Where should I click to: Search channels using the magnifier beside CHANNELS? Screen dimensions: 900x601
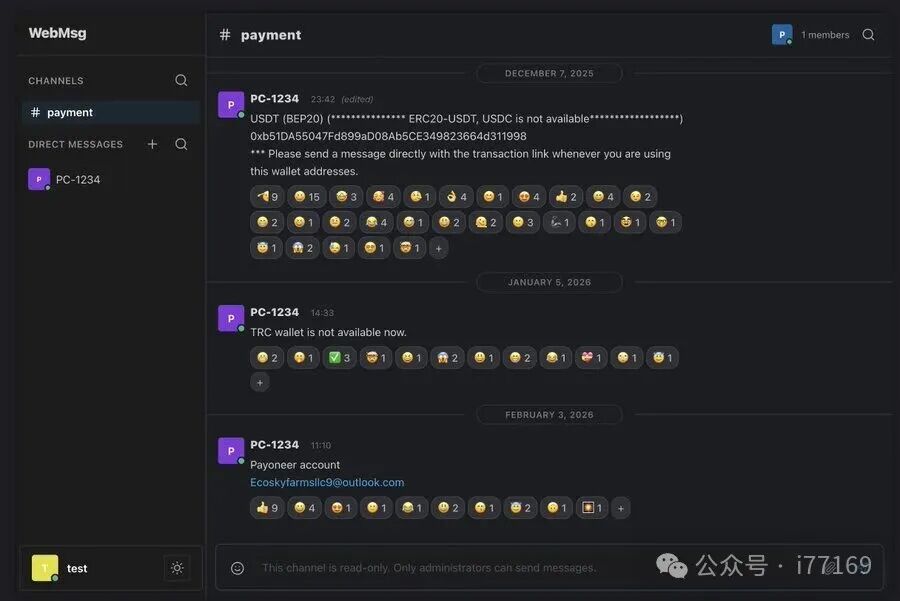click(181, 80)
